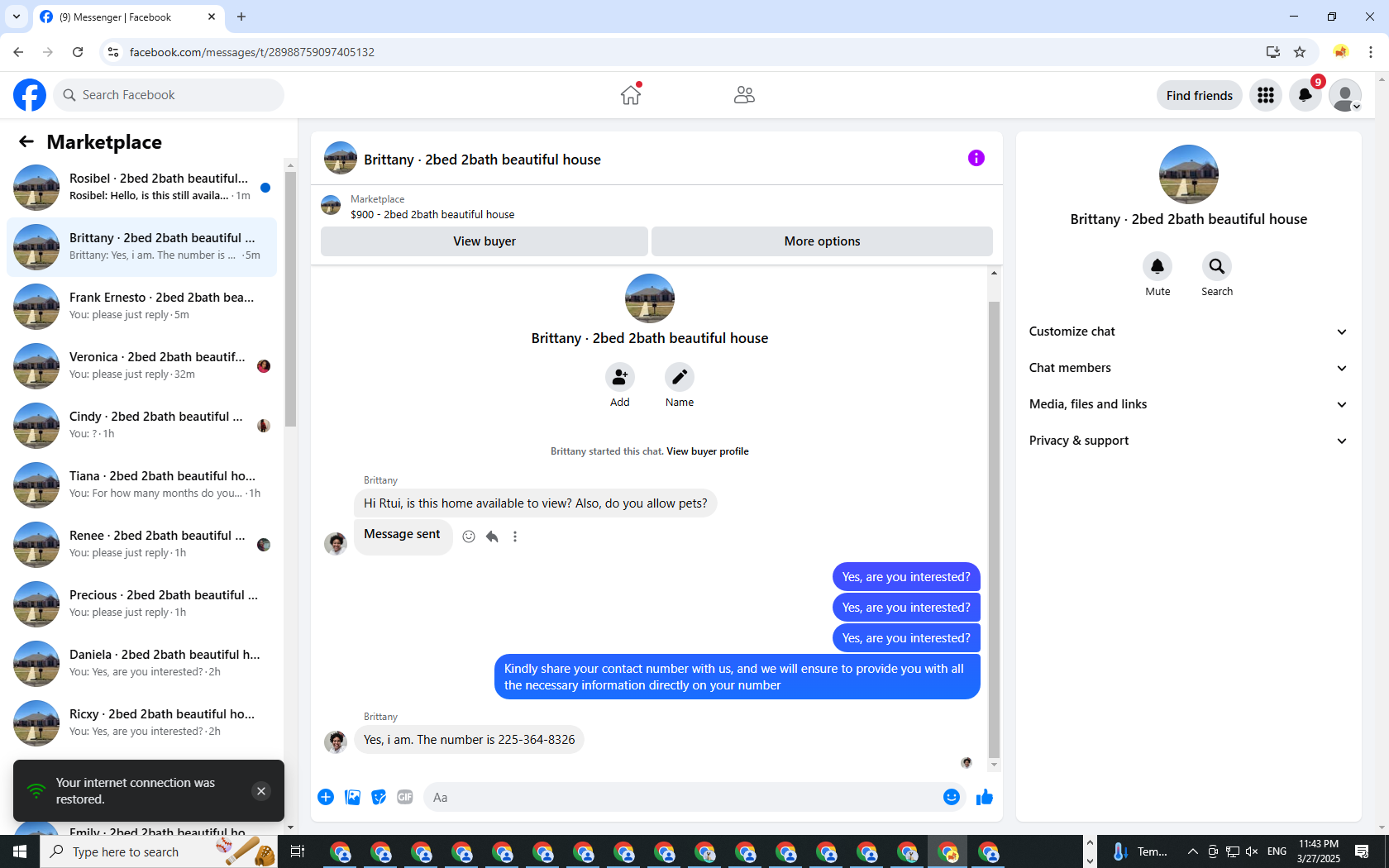Open the emoji picker in message box

coord(952,797)
